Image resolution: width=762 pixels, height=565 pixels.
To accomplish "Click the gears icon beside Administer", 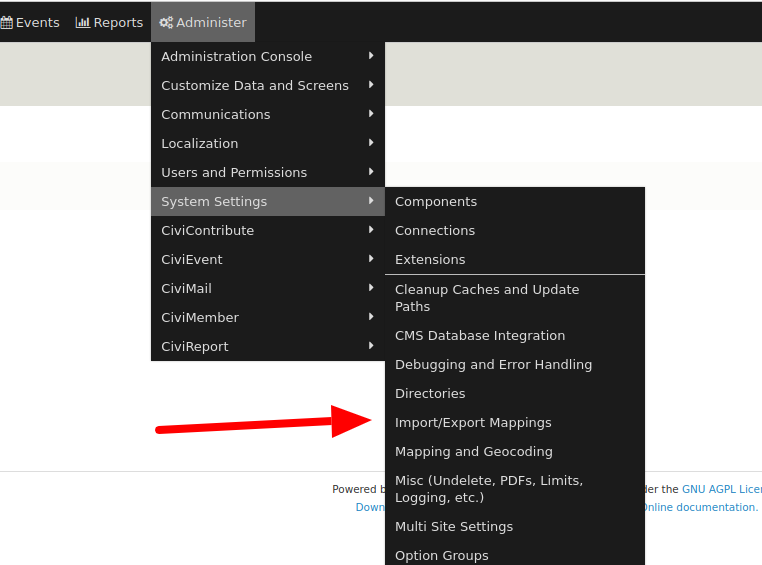I will coord(166,22).
